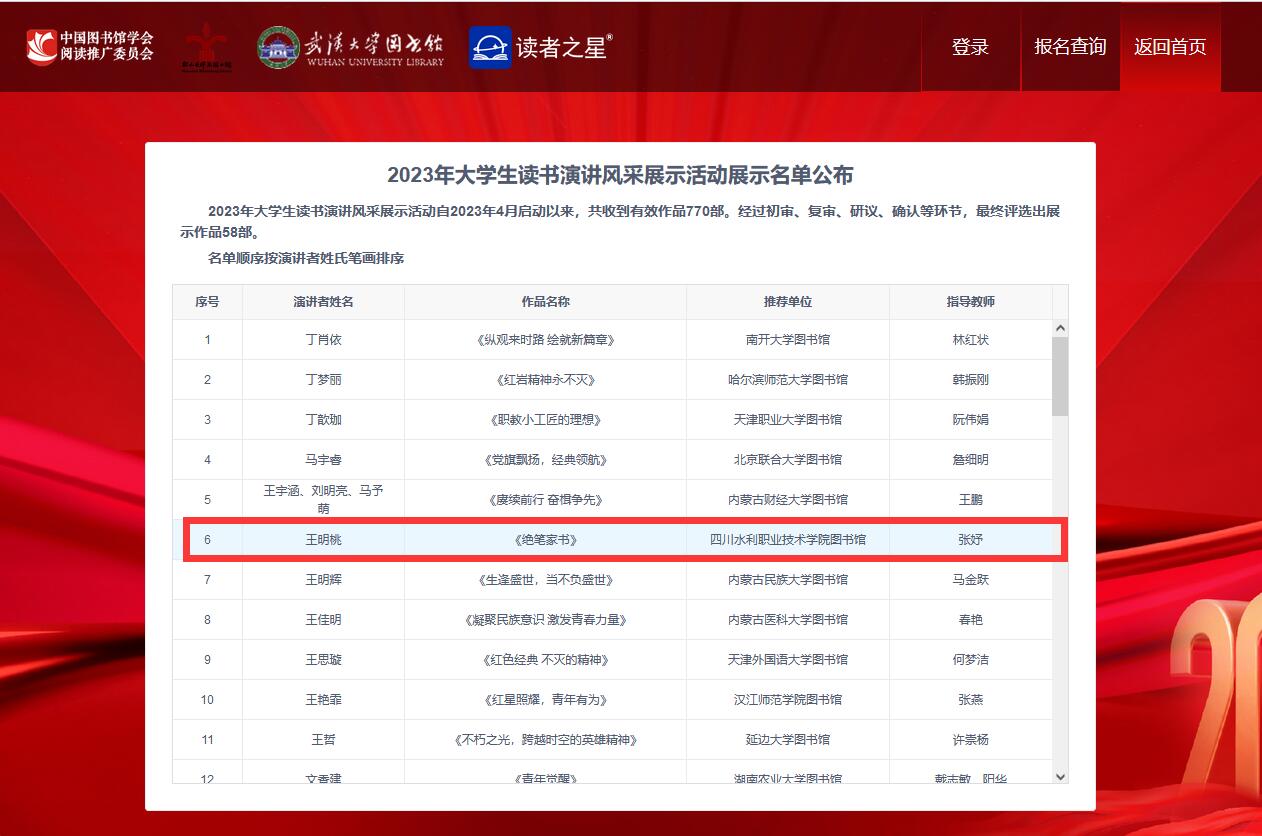Select speaker name 丁歆珈
The width and height of the screenshot is (1262, 836).
(323, 420)
